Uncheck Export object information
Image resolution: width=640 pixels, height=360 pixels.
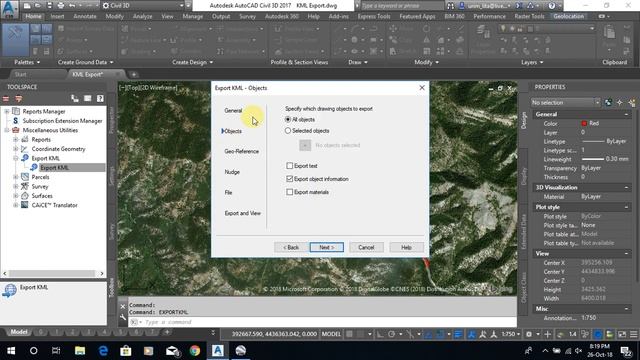290,179
